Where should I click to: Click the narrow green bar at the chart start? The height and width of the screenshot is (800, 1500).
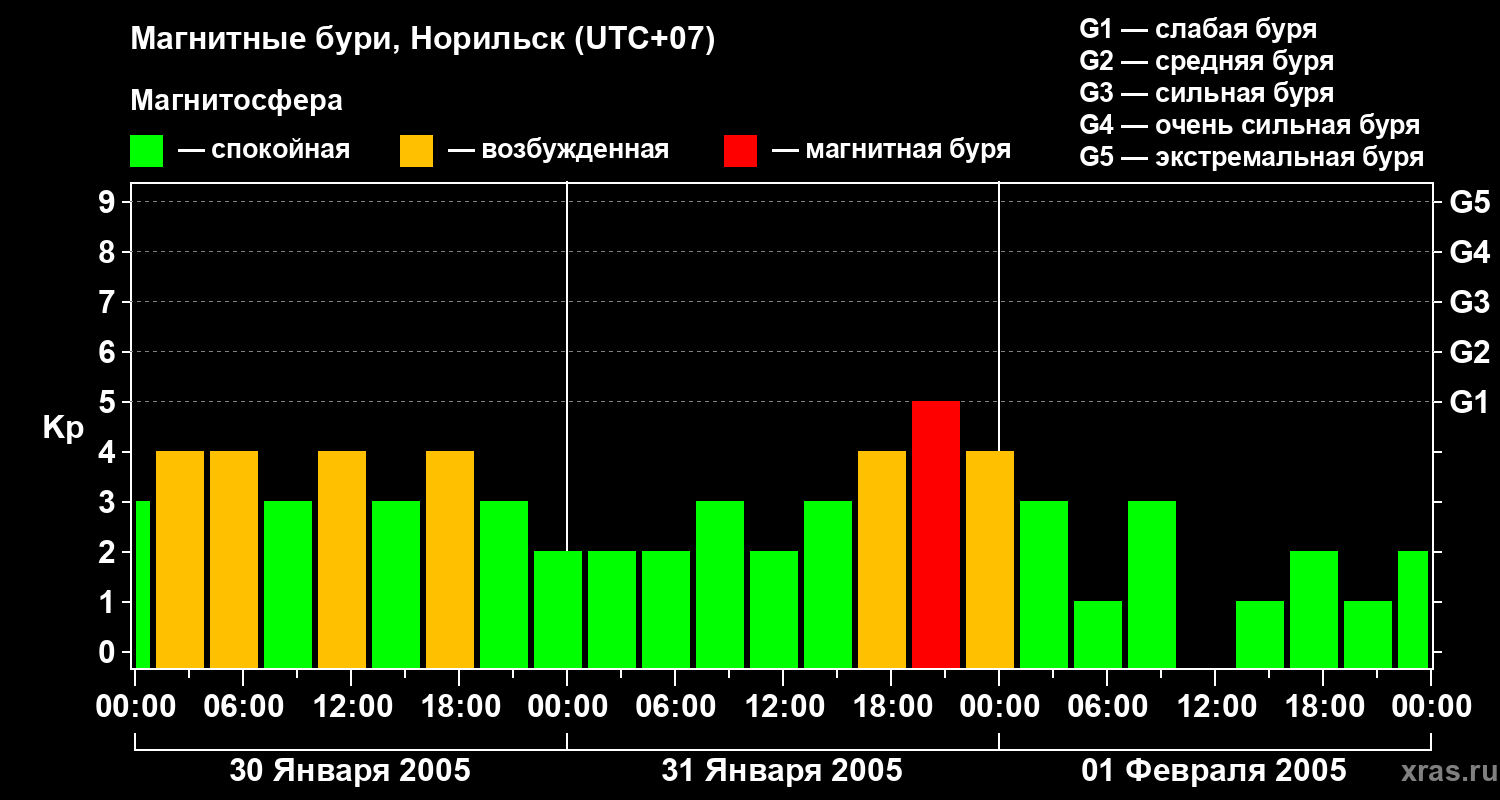click(x=142, y=584)
